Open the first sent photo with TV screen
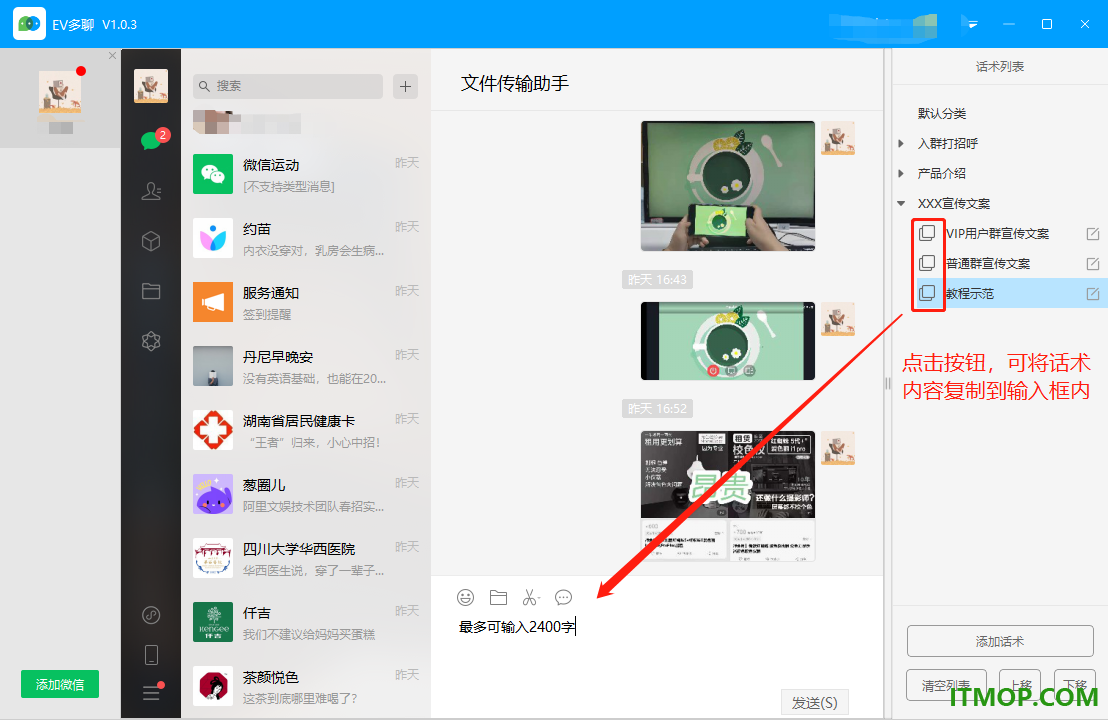Viewport: 1108px width, 720px height. pyautogui.click(x=728, y=186)
